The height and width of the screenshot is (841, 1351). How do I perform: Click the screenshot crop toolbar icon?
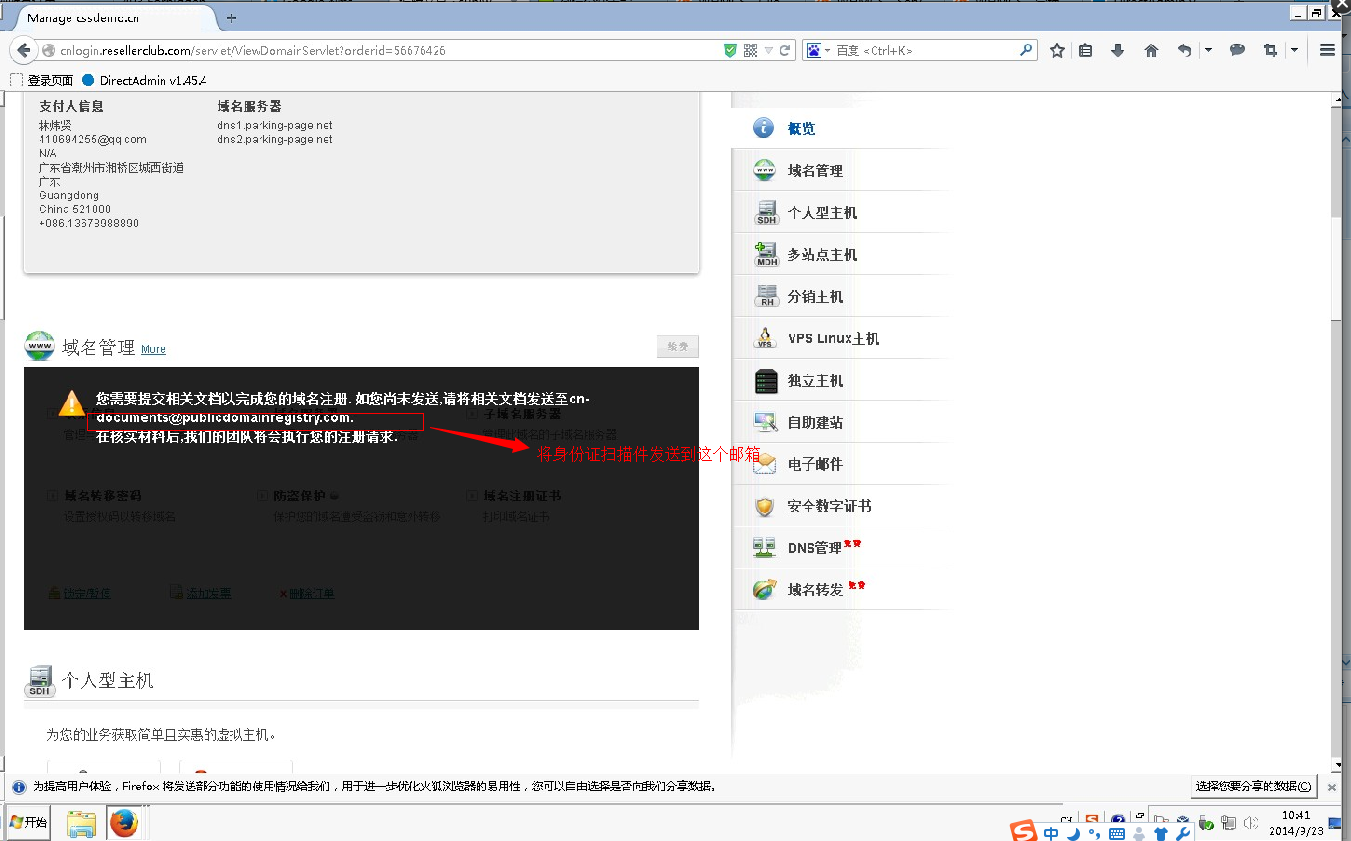coord(1270,50)
